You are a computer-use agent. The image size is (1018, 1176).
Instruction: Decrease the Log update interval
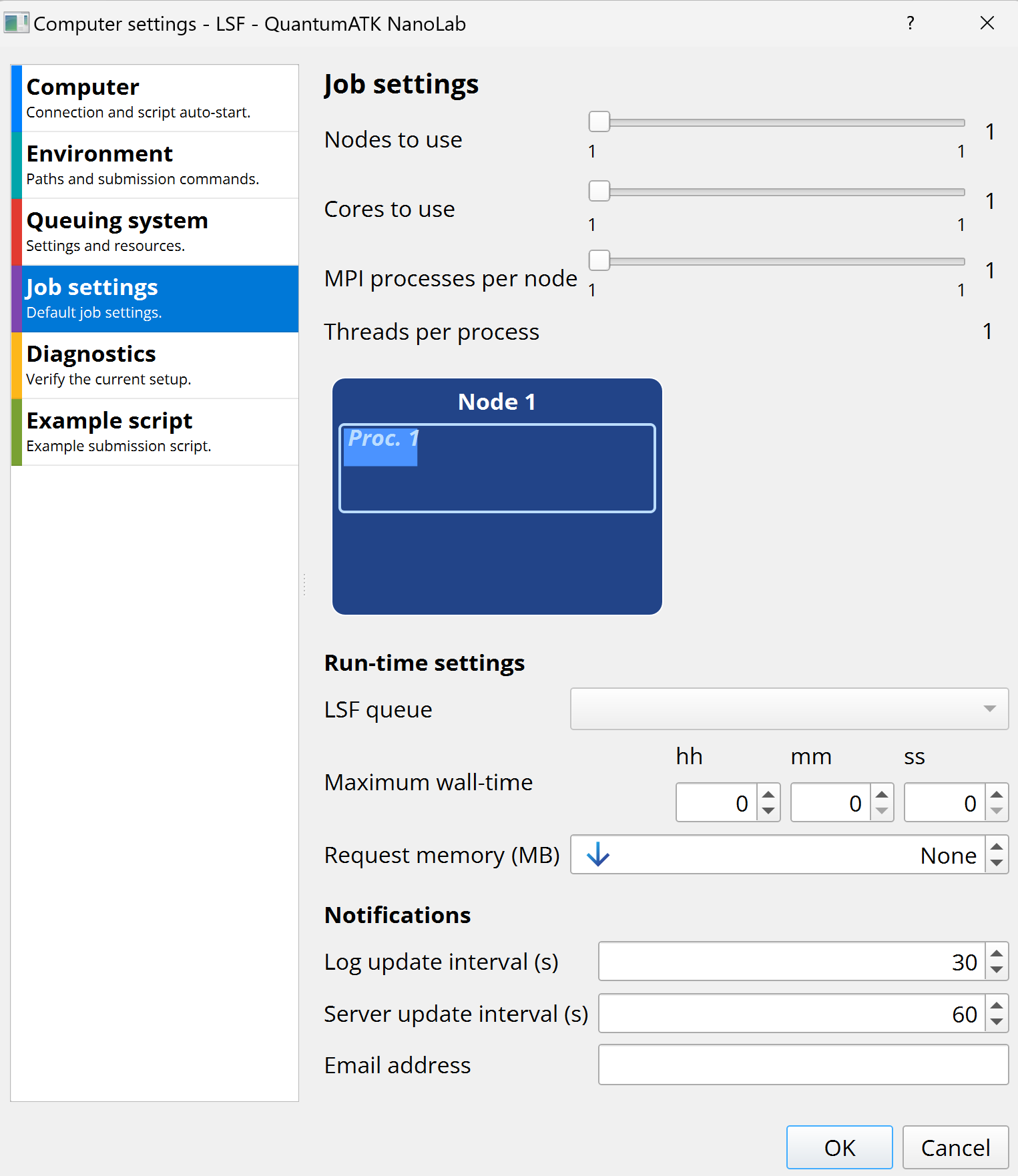(x=997, y=970)
